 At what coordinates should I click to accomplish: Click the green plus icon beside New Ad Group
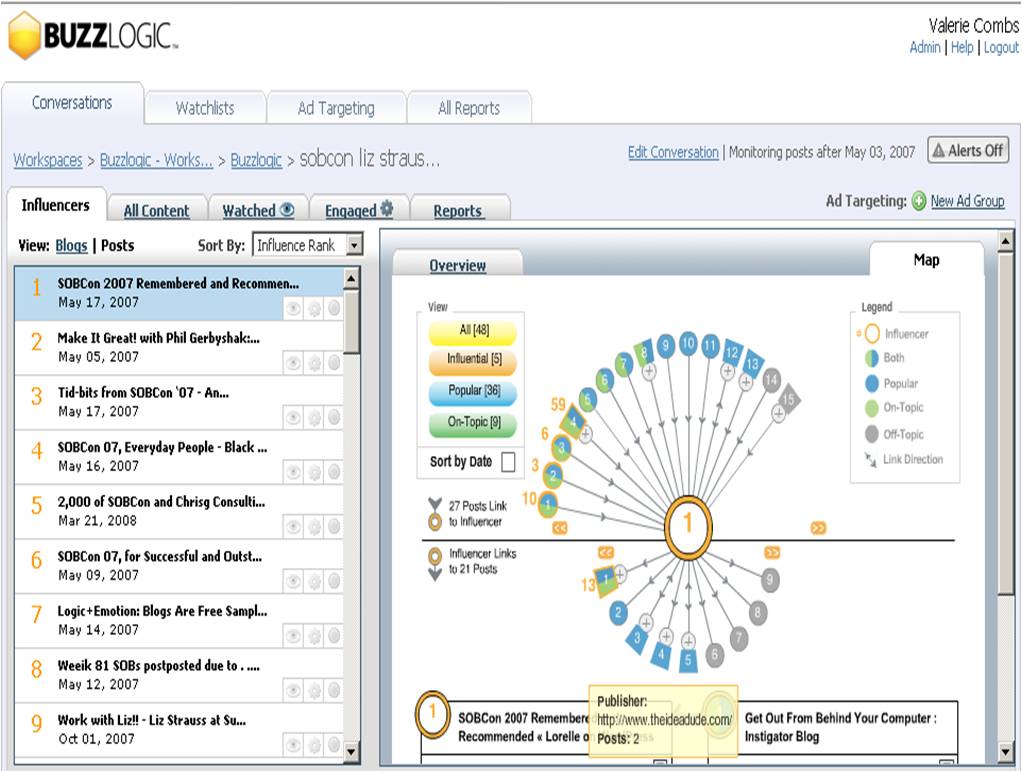pyautogui.click(x=919, y=201)
